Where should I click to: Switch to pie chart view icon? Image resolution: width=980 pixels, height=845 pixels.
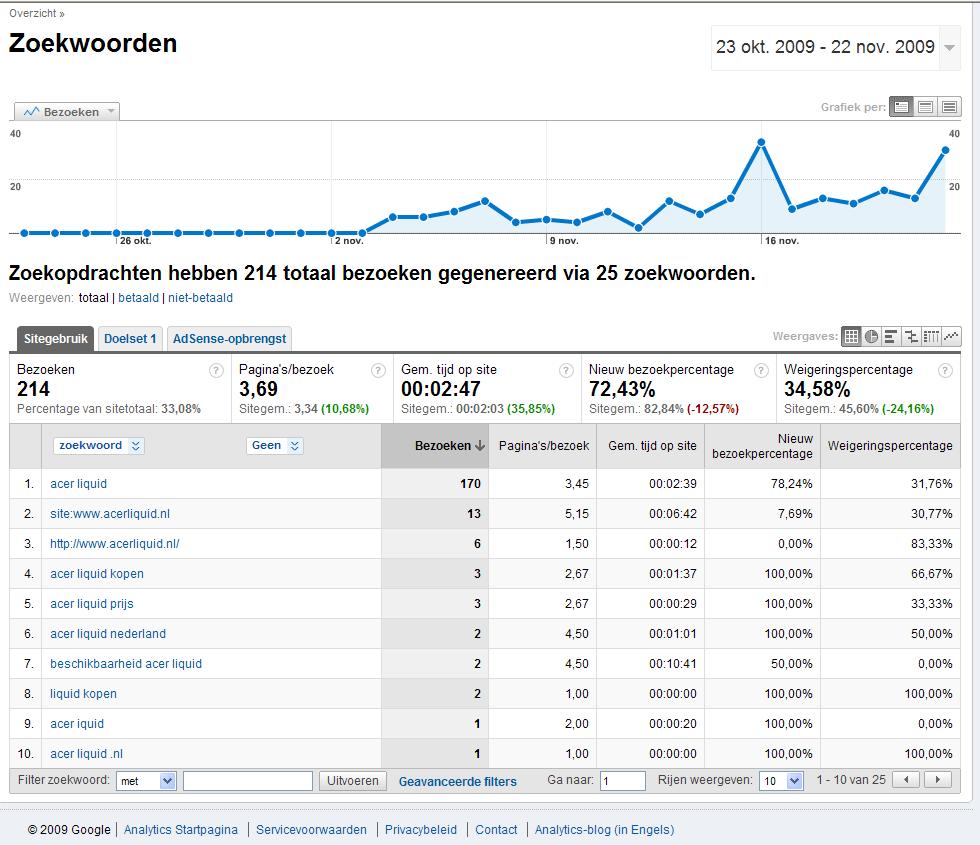click(871, 336)
